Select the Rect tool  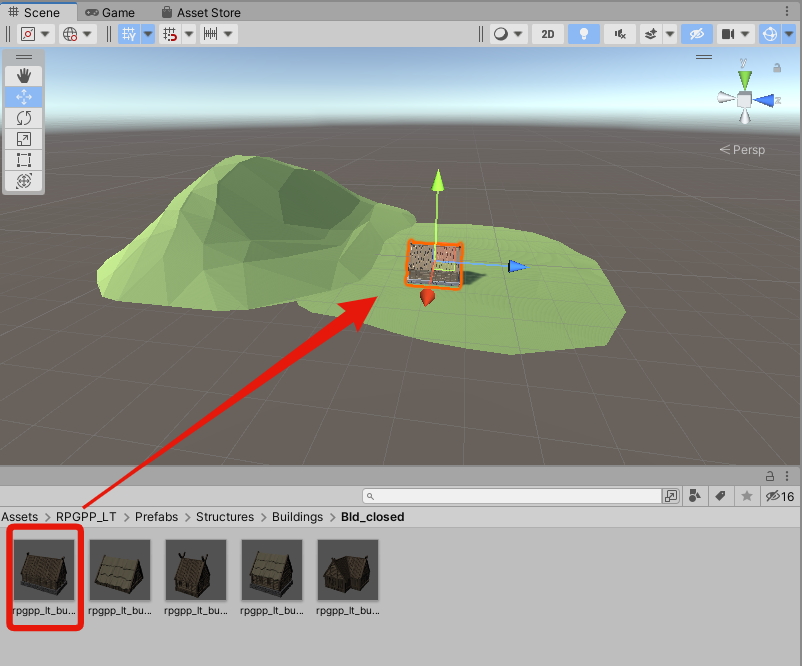tap(24, 160)
